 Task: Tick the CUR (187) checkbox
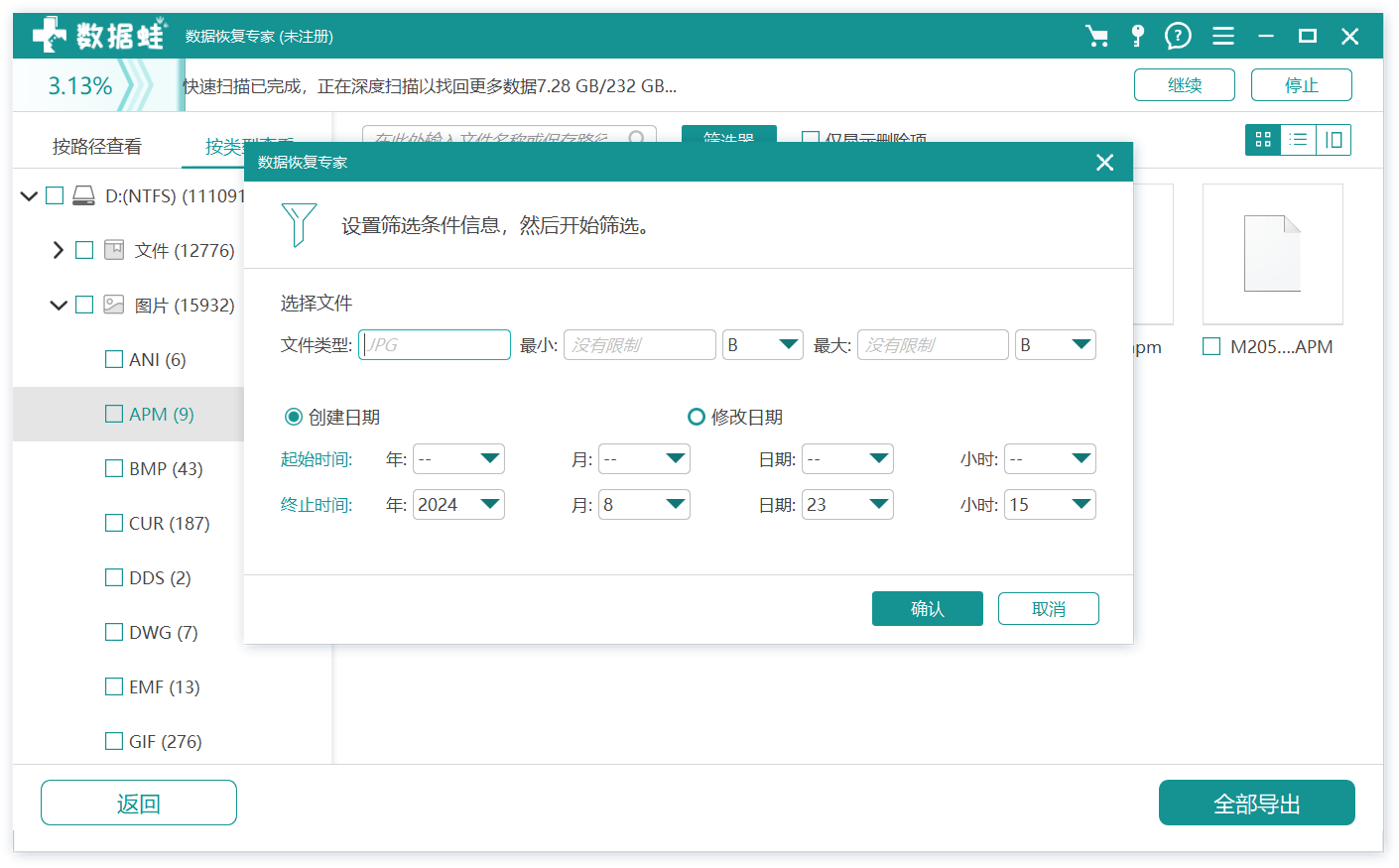pos(114,523)
